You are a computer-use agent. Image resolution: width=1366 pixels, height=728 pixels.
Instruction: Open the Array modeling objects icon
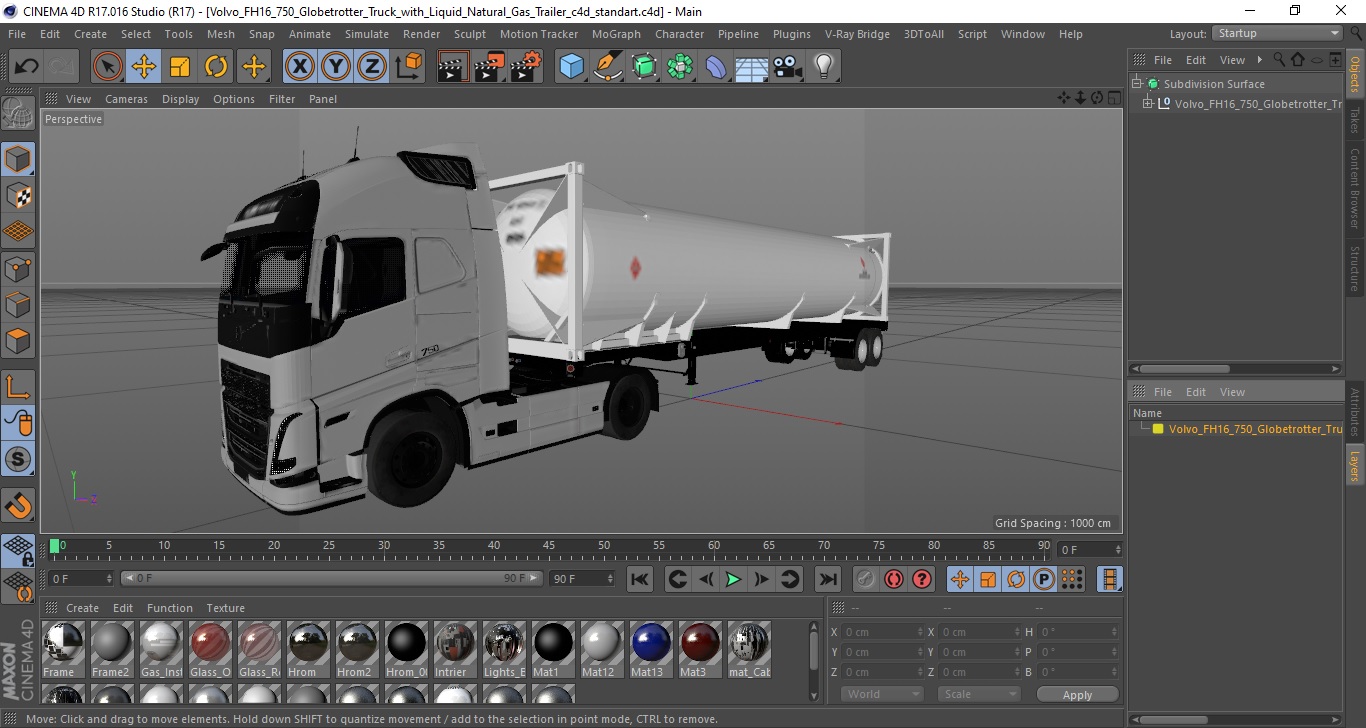pyautogui.click(x=680, y=67)
